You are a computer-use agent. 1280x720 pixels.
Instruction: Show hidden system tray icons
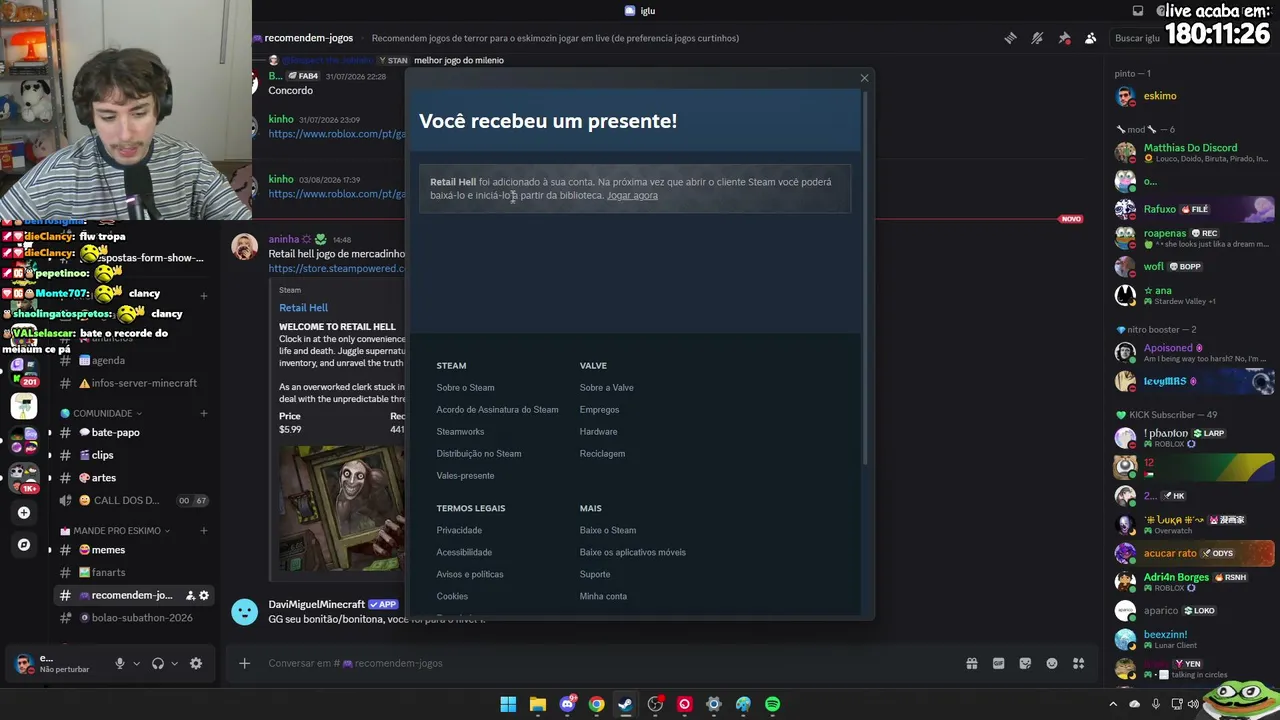click(x=1113, y=704)
